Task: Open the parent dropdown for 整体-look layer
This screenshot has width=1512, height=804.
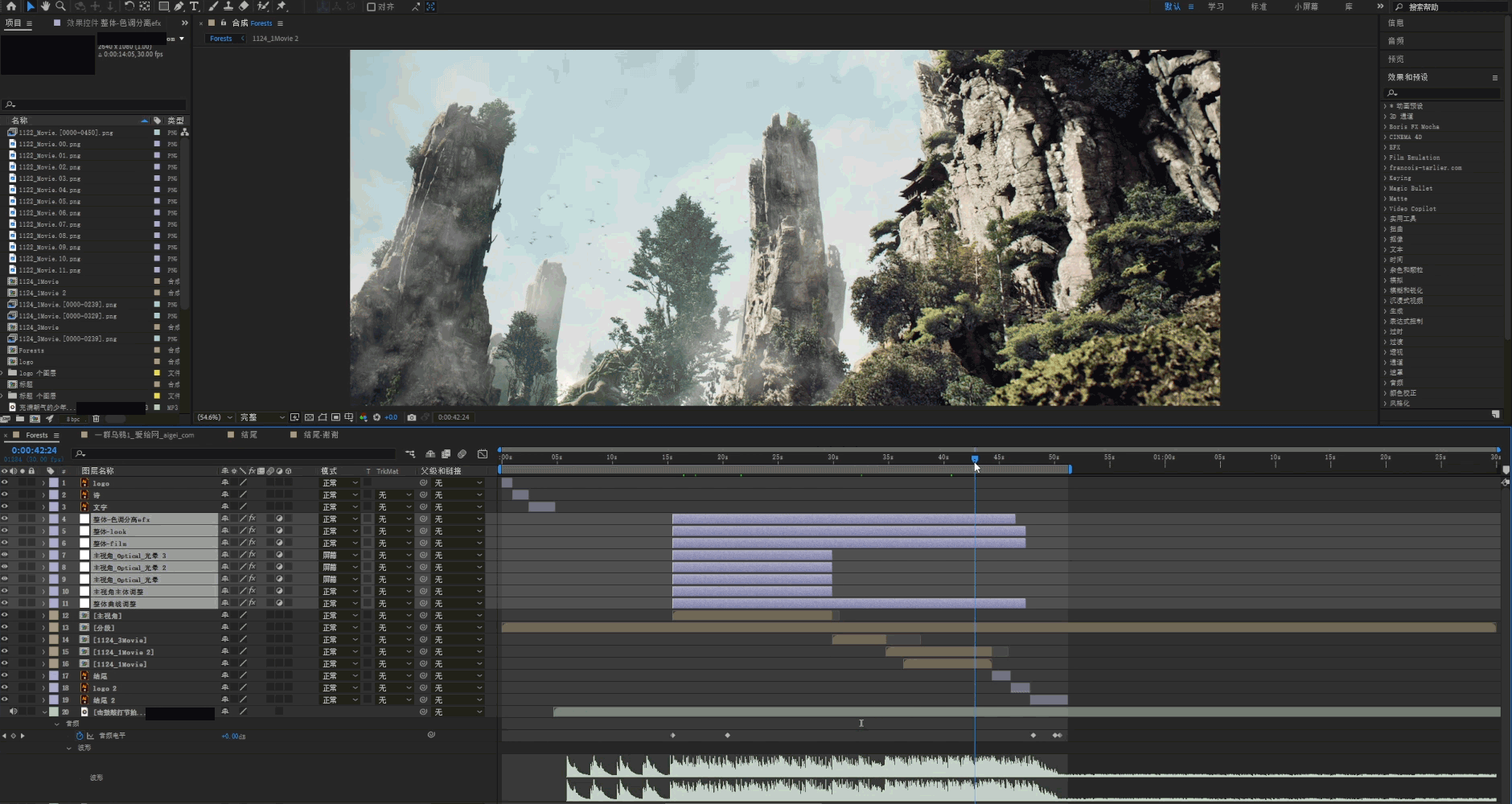Action: pyautogui.click(x=458, y=531)
